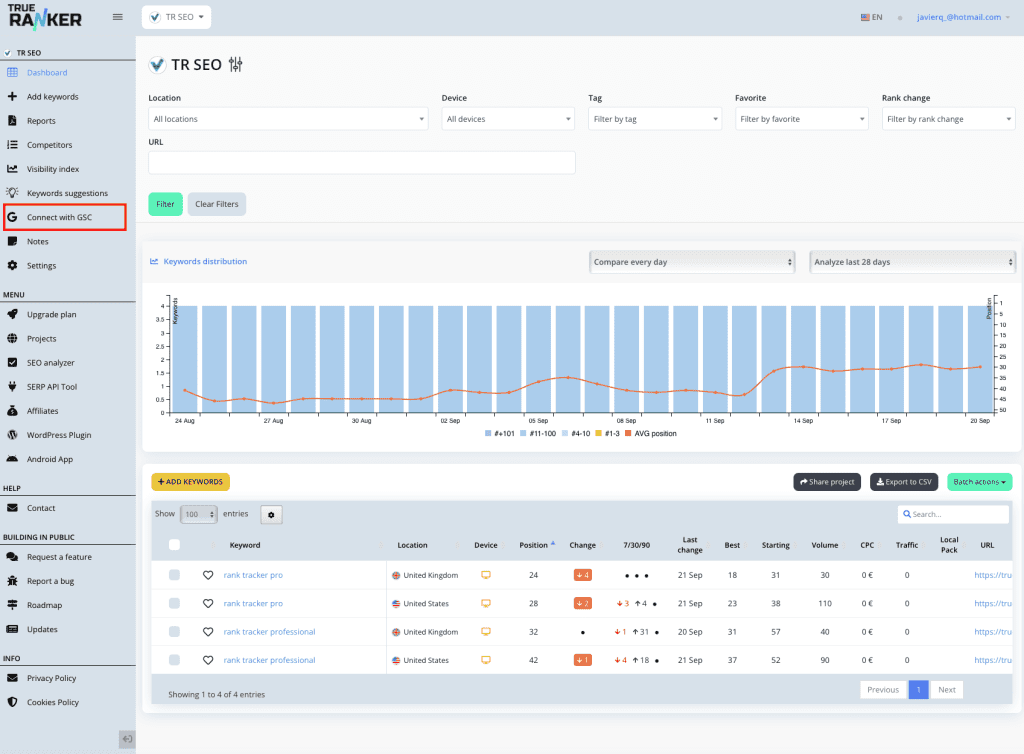Check rank tracker pro United Kingdom row
Image resolution: width=1024 pixels, height=754 pixels.
coord(174,575)
